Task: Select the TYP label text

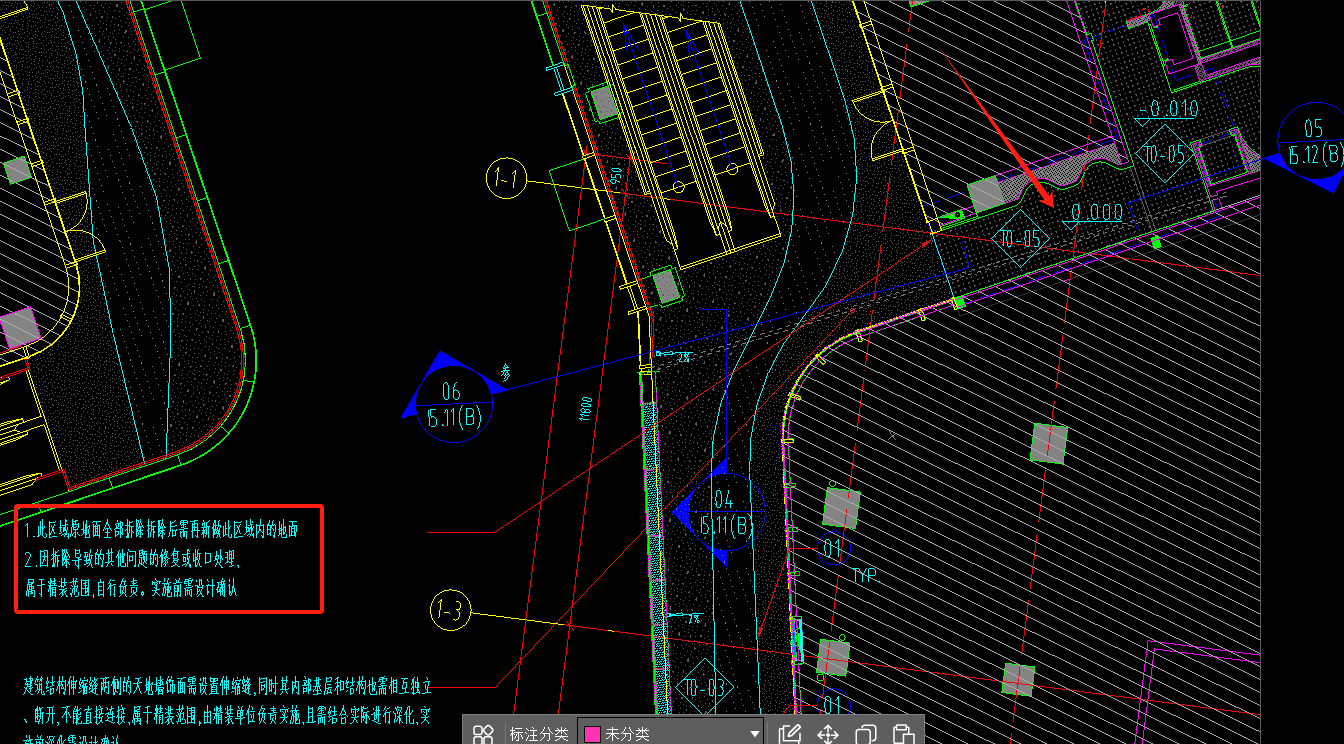Action: [864, 576]
